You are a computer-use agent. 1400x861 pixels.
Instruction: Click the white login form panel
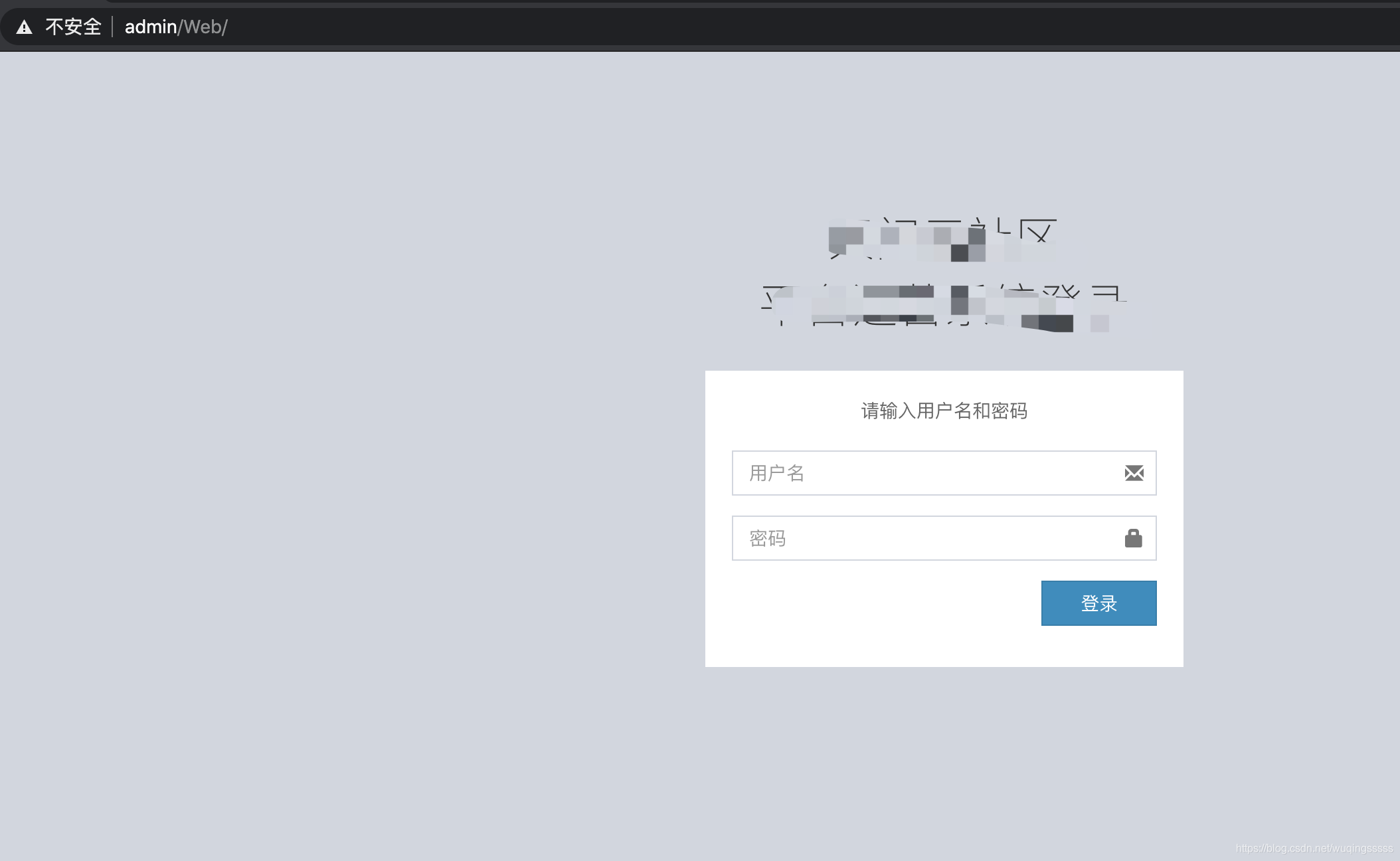(943, 518)
